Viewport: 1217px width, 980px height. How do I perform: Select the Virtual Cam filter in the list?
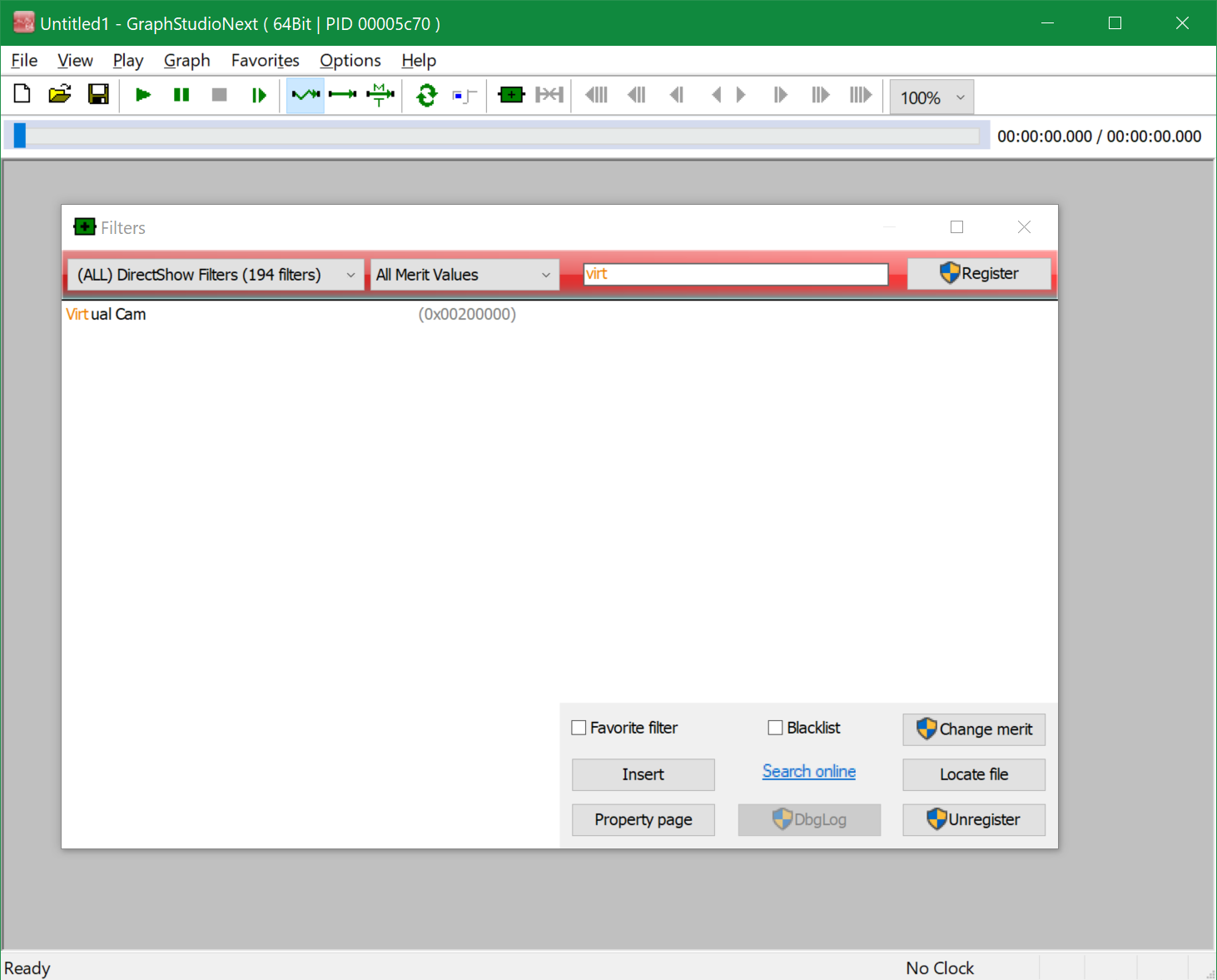tap(106, 315)
